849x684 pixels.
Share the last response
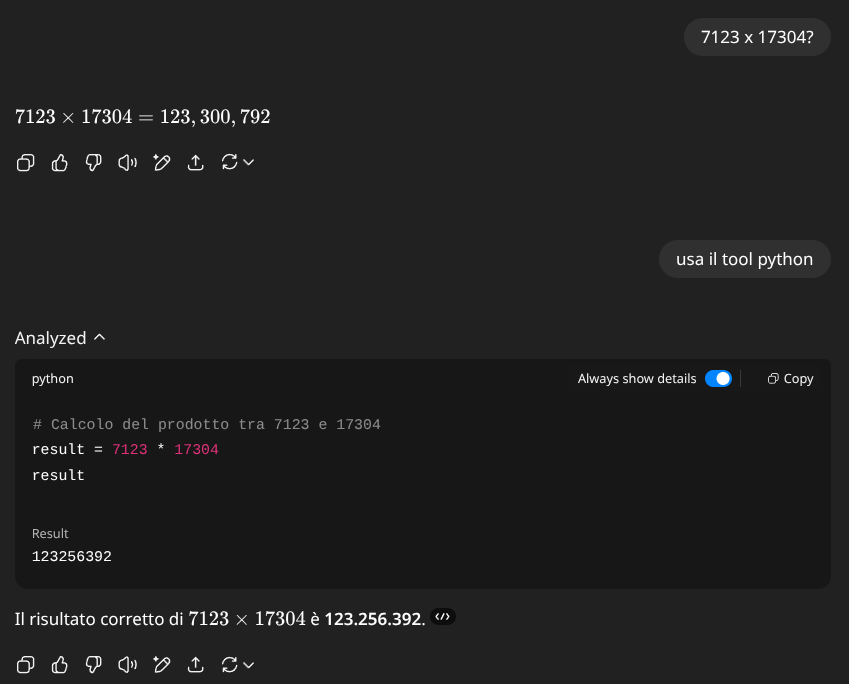point(196,664)
